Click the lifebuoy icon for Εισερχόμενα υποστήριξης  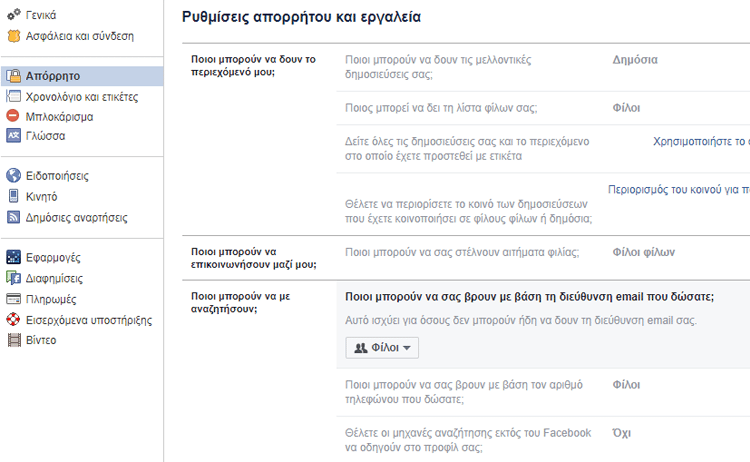click(13, 319)
